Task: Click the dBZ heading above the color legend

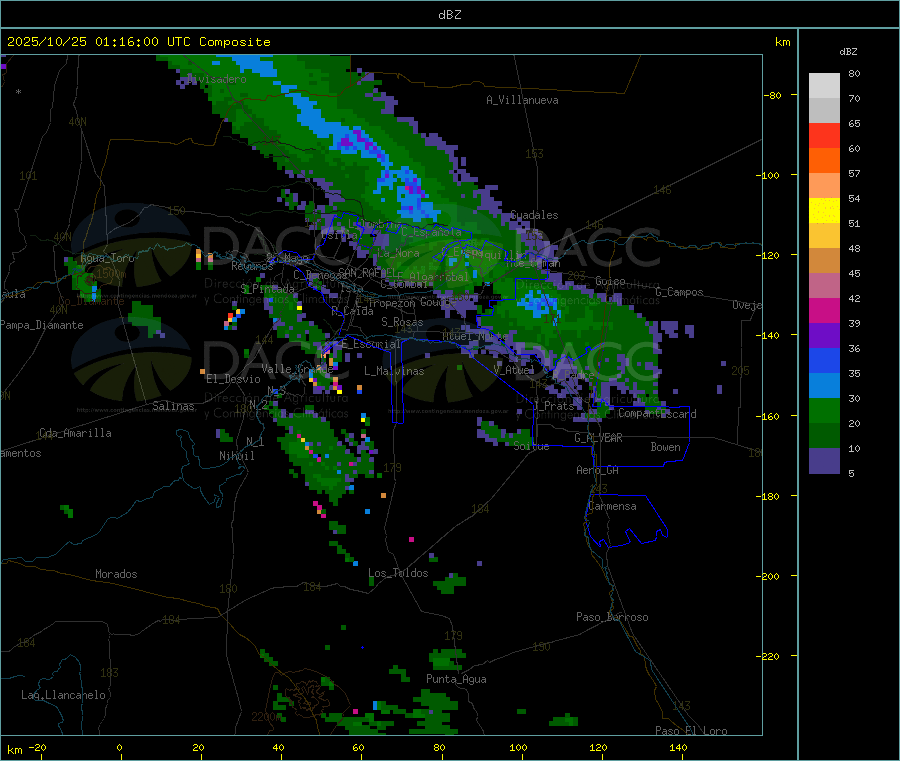Action: click(848, 52)
